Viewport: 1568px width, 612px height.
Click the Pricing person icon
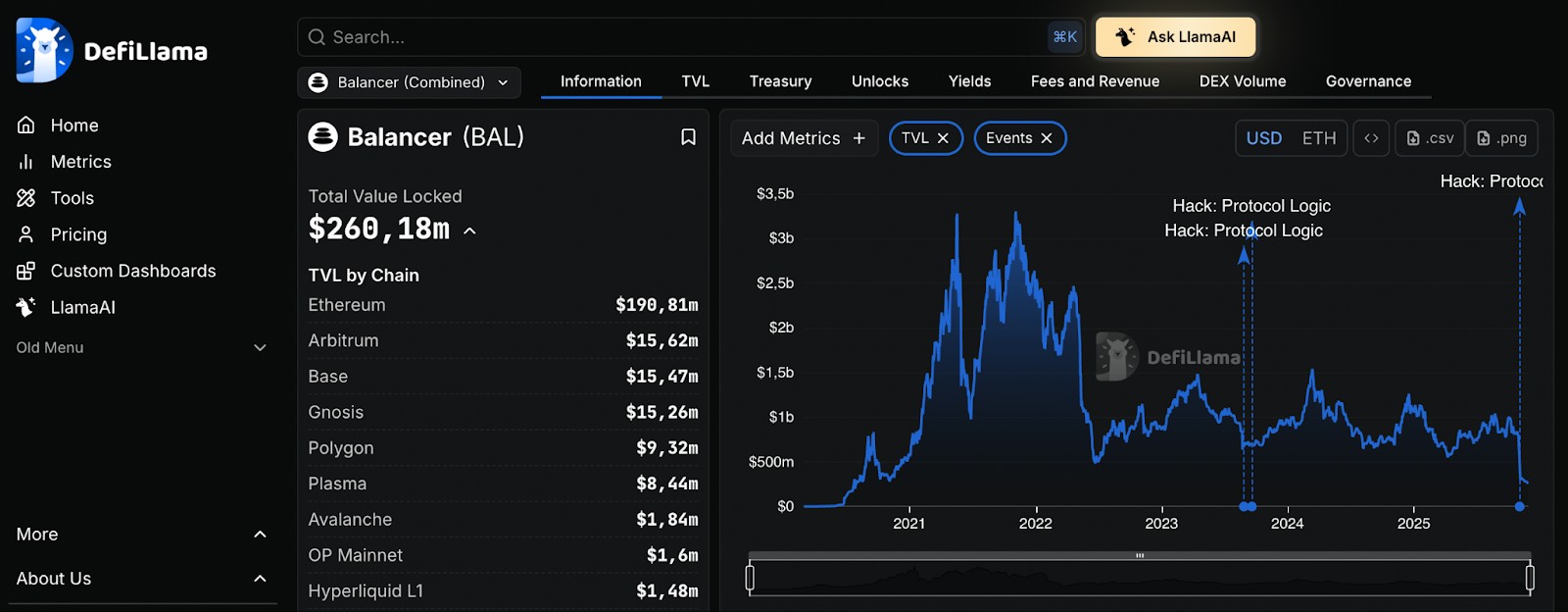[x=26, y=234]
